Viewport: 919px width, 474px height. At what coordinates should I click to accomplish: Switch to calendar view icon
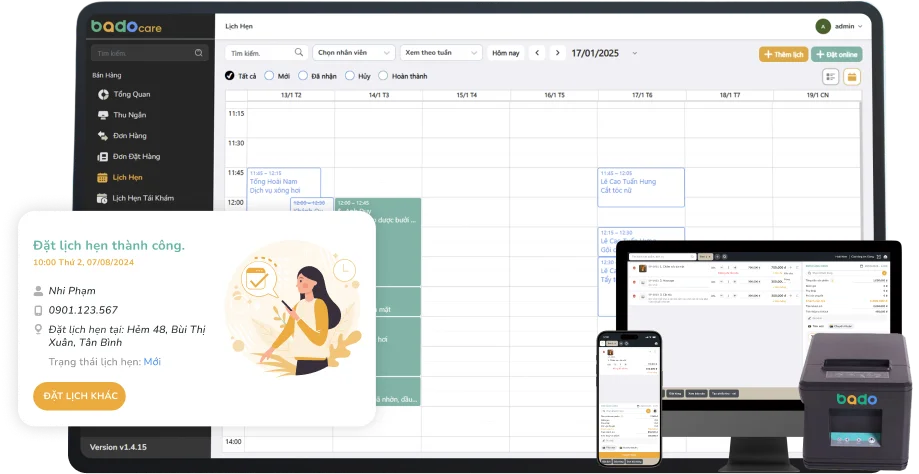pyautogui.click(x=852, y=77)
